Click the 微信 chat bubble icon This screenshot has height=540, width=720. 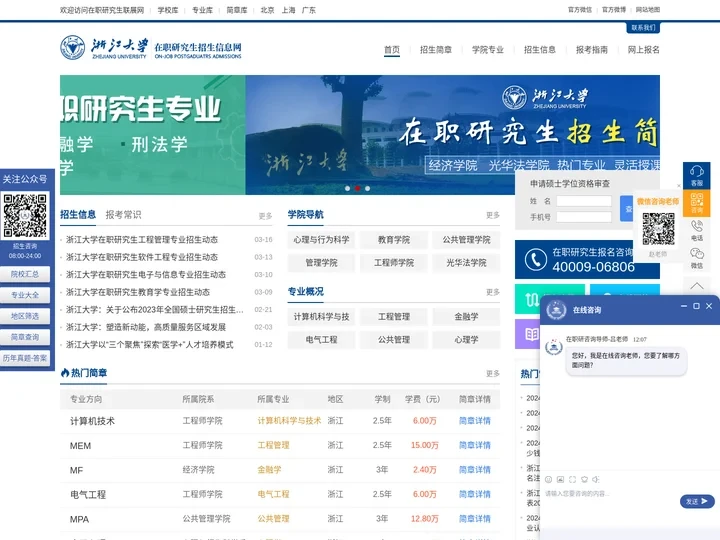(x=696, y=258)
